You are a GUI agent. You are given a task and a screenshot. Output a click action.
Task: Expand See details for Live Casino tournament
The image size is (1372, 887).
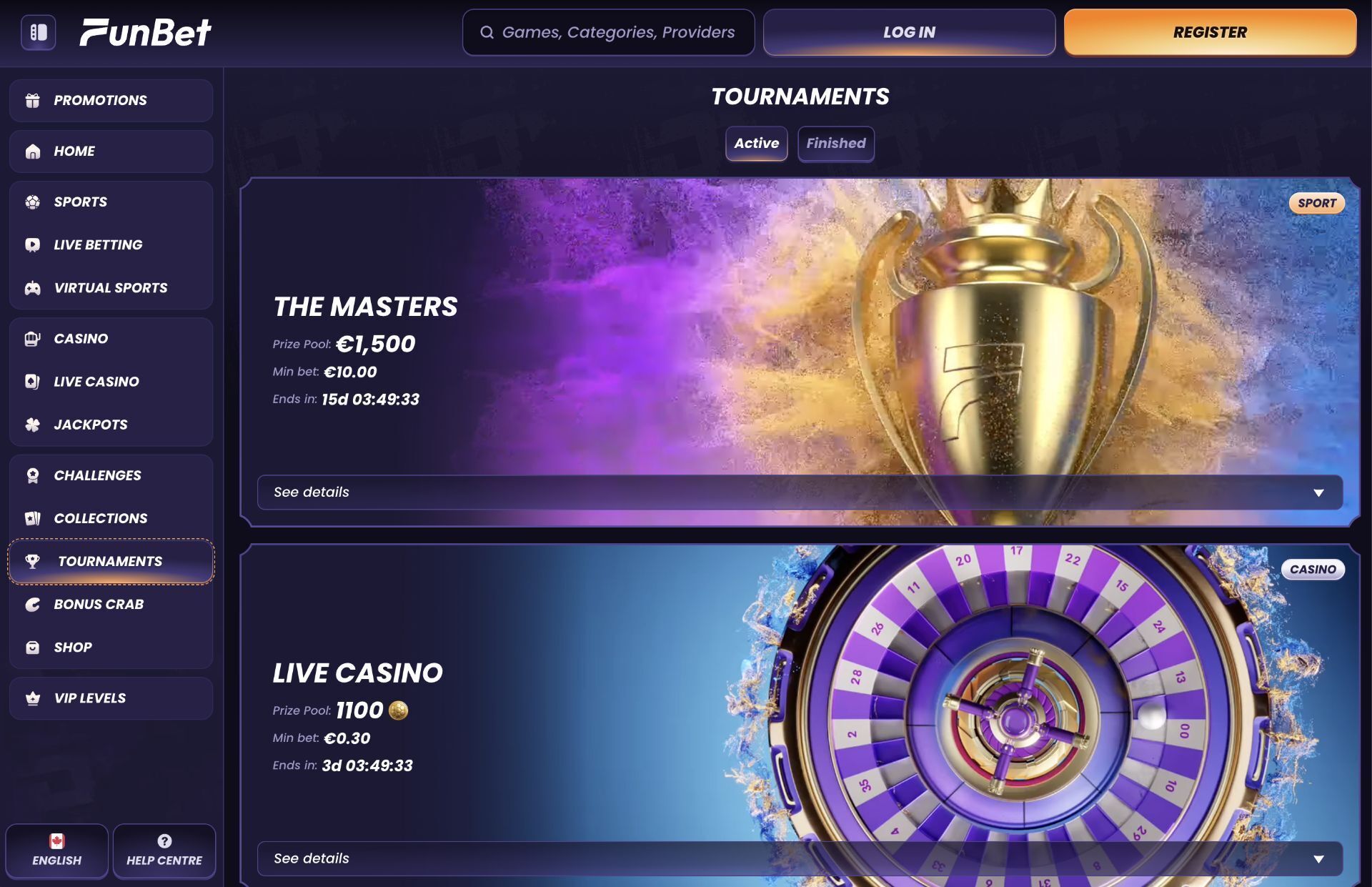[x=800, y=858]
